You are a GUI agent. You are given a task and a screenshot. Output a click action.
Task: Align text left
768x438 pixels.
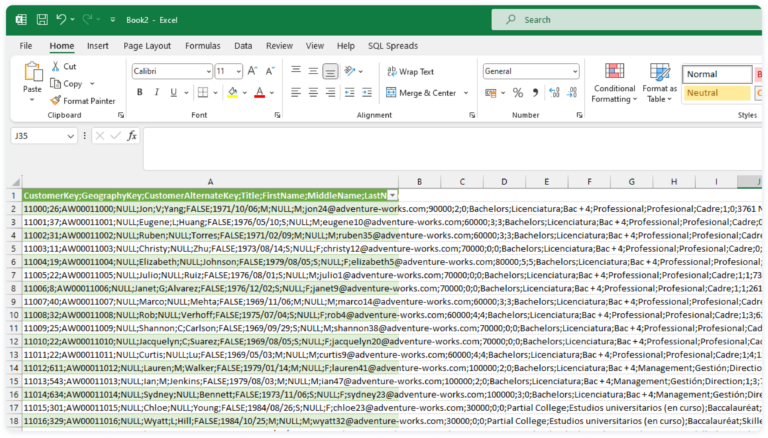[296, 93]
